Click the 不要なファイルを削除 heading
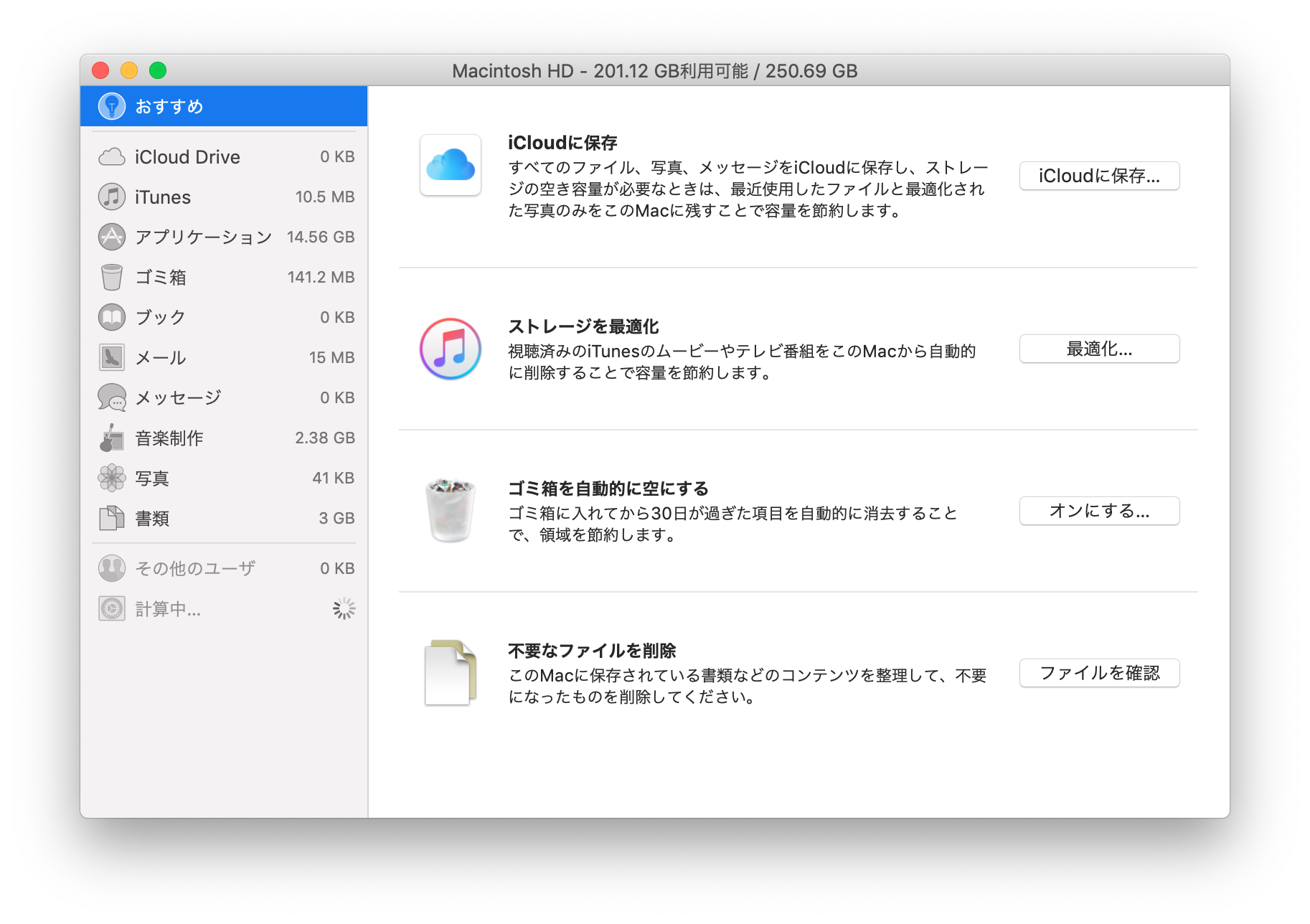The image size is (1310, 924). pos(592,651)
